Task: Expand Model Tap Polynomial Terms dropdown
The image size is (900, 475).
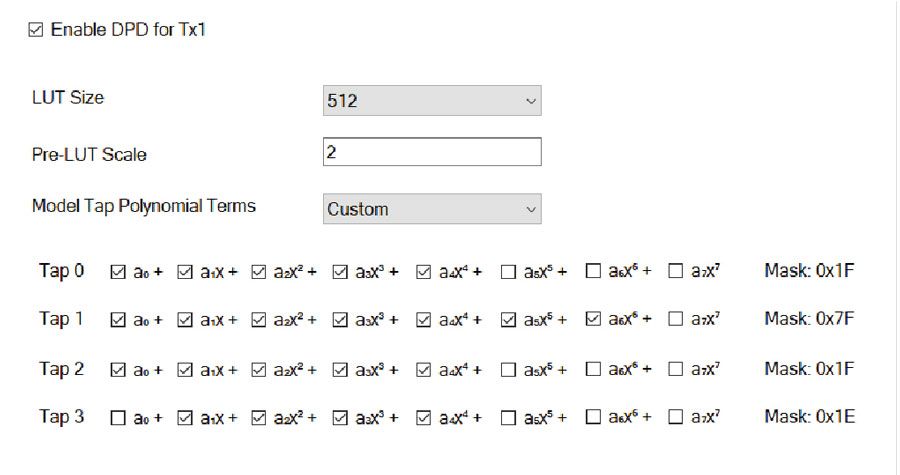Action: coord(431,209)
